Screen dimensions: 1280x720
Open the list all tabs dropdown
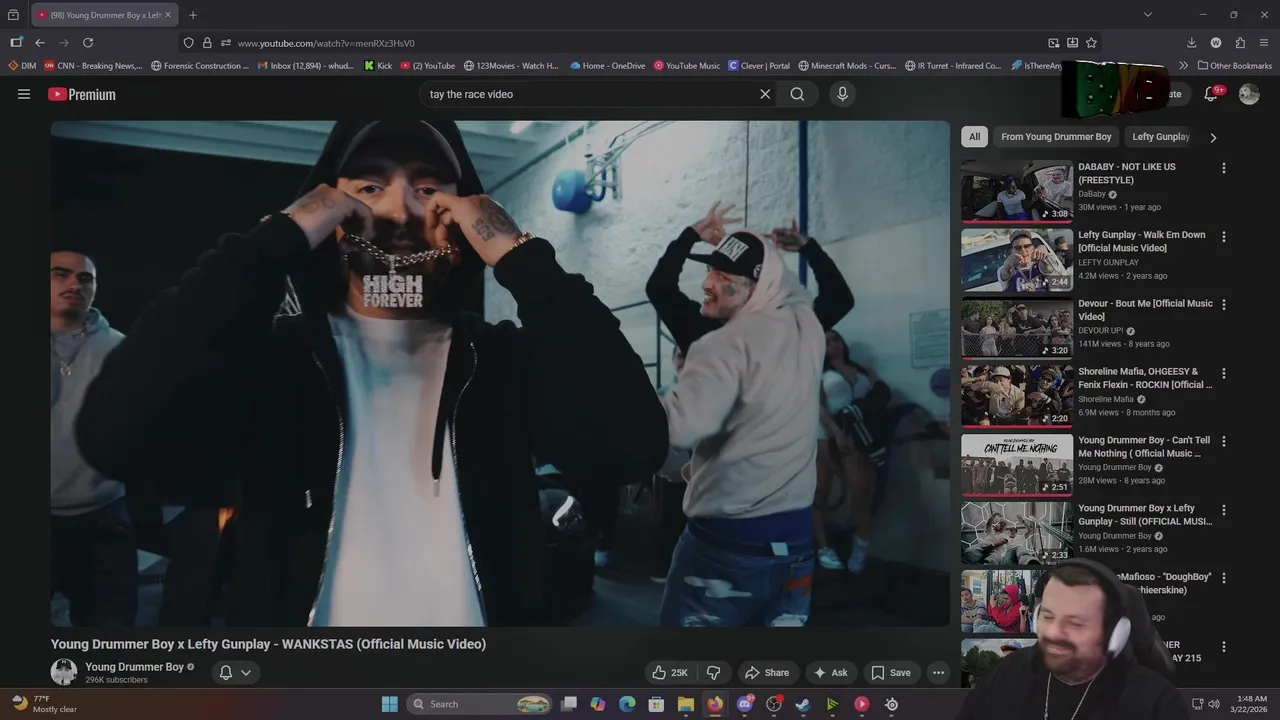pyautogui.click(x=1148, y=15)
